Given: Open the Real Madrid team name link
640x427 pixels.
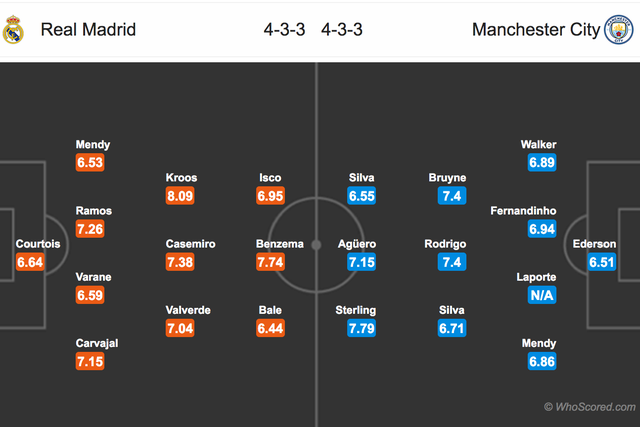Looking at the screenshot, I should coord(88,30).
